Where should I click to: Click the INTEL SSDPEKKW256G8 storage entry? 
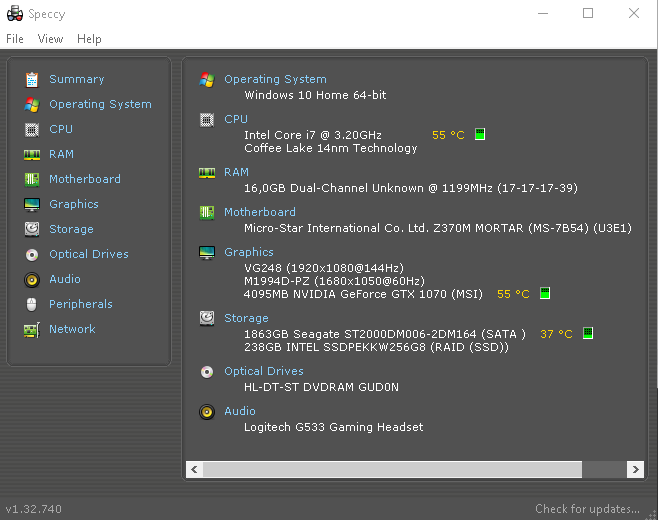(x=376, y=348)
